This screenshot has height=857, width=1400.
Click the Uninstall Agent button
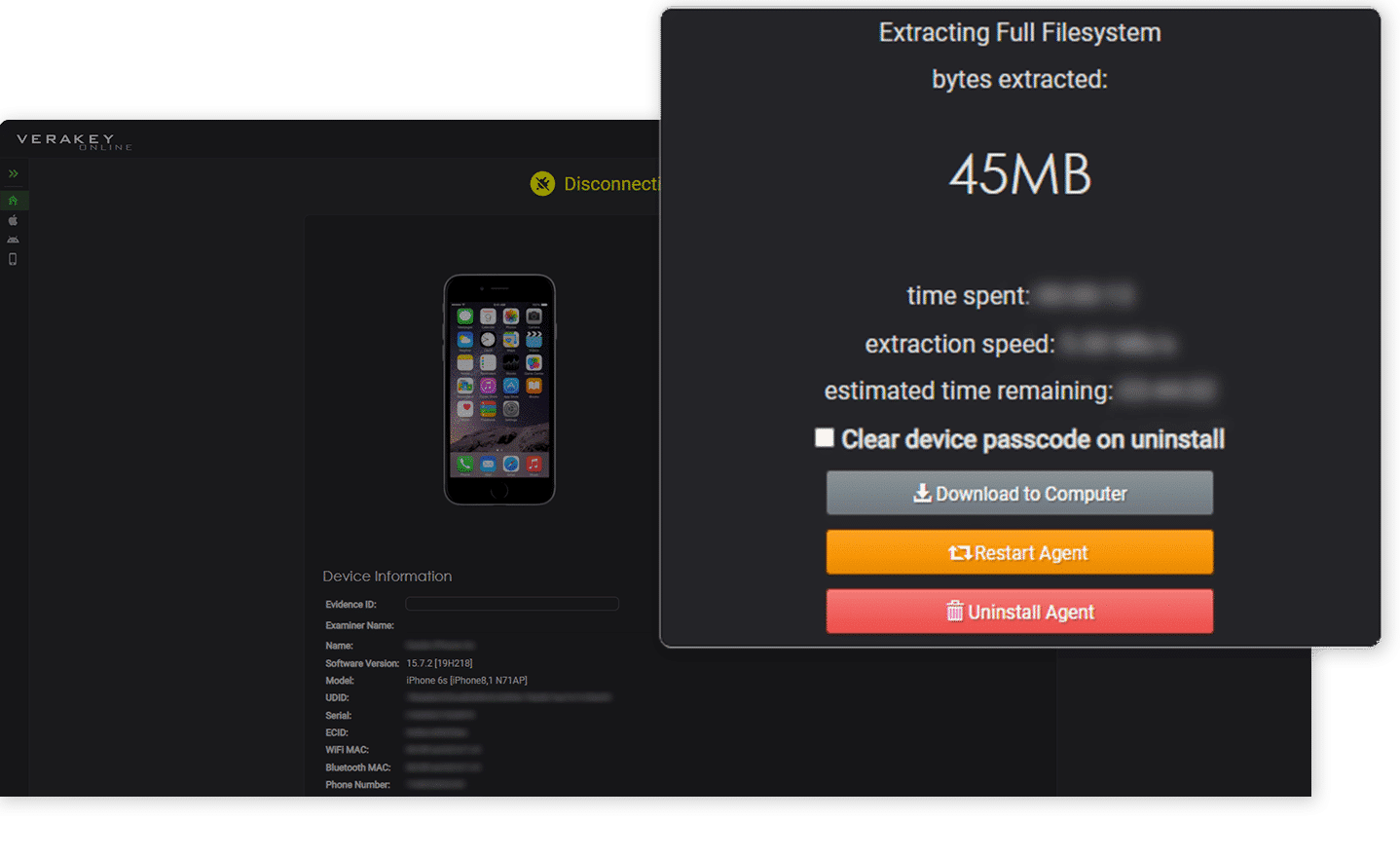pos(1019,612)
